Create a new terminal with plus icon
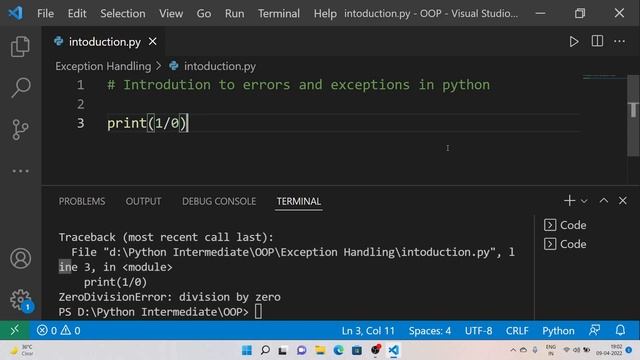Image resolution: width=640 pixels, height=360 pixels. pos(569,200)
